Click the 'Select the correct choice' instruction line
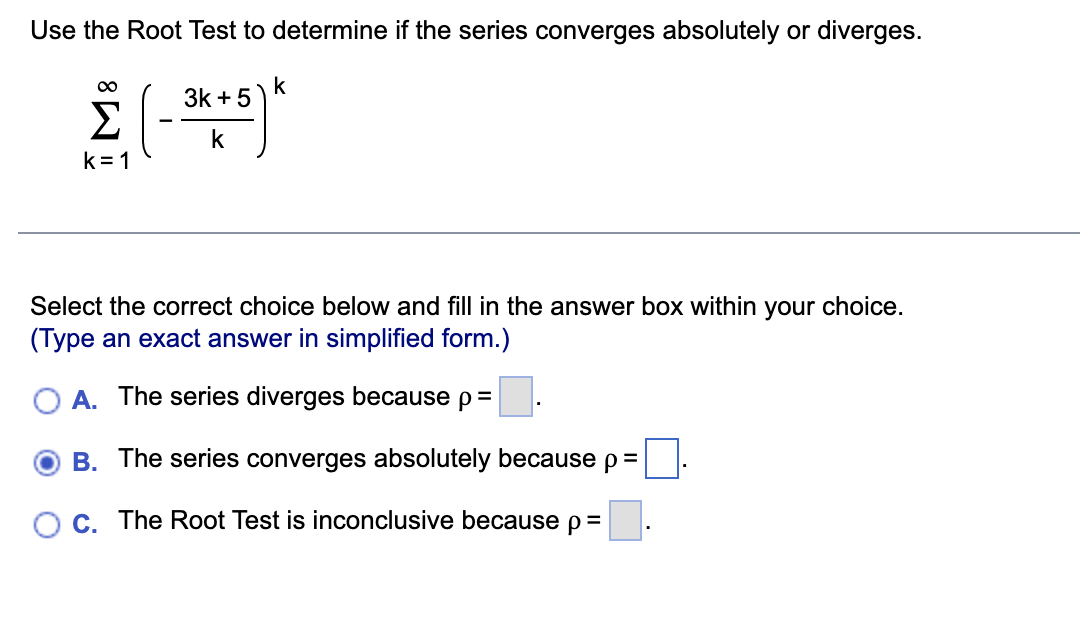The width and height of the screenshot is (1080, 634). click(x=340, y=307)
